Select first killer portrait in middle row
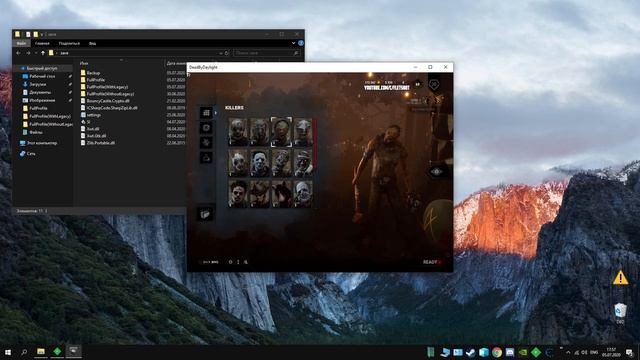Screen dimensions: 640x360 (238, 163)
